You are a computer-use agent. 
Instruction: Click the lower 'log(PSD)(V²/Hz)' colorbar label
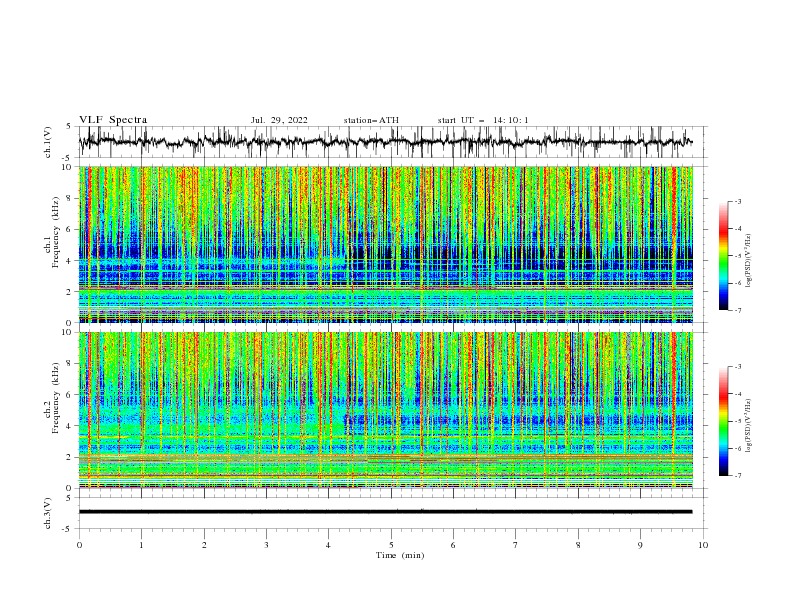(748, 425)
